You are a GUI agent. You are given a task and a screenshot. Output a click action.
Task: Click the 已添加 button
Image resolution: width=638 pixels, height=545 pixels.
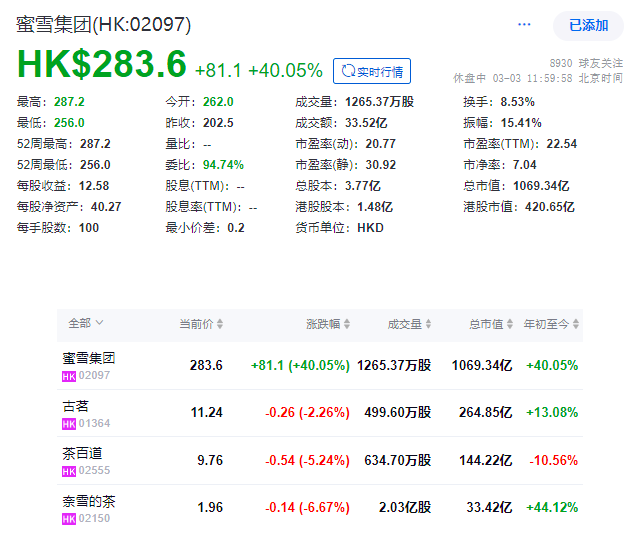588,26
